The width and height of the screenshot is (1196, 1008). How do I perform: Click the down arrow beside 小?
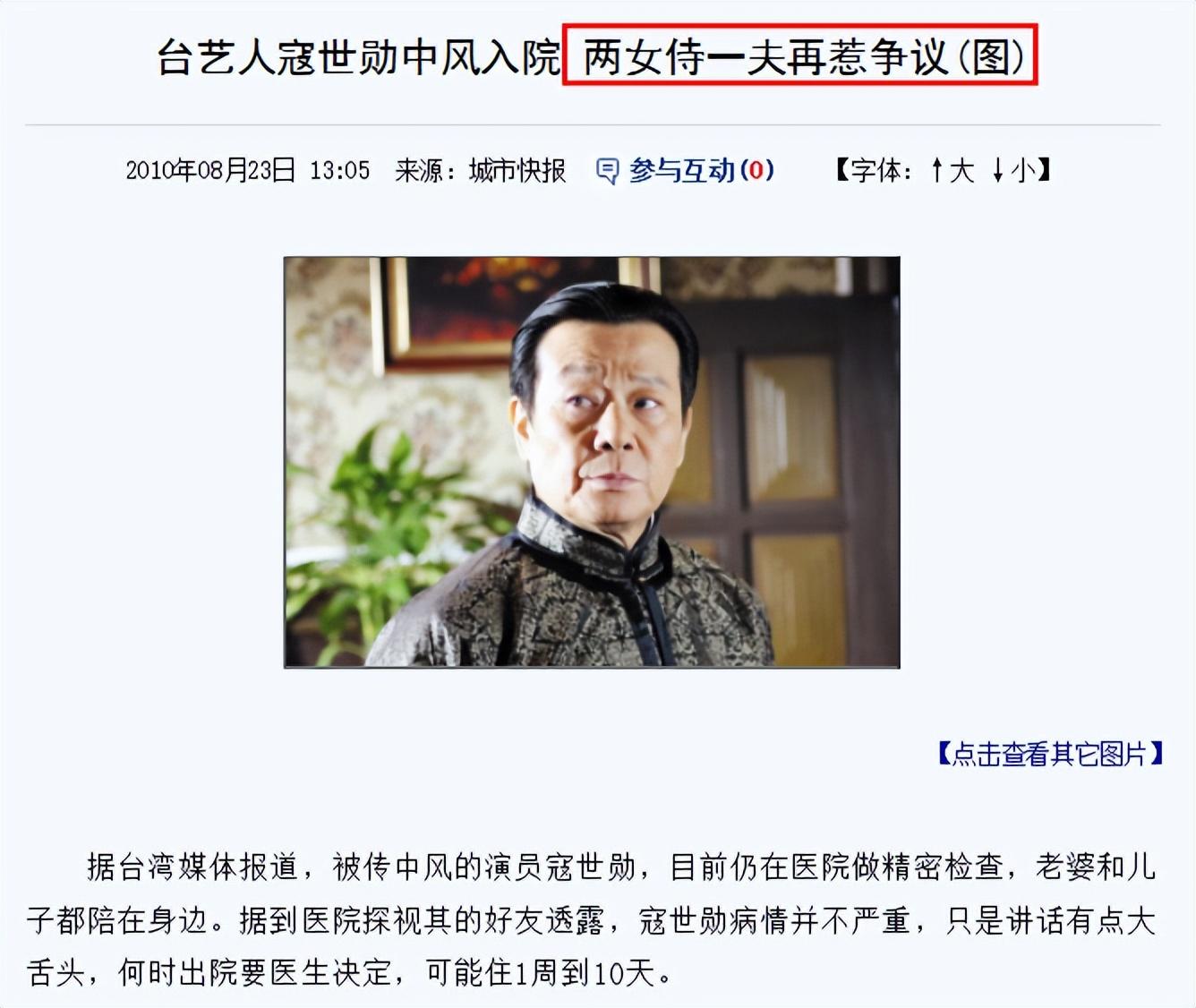click(998, 170)
